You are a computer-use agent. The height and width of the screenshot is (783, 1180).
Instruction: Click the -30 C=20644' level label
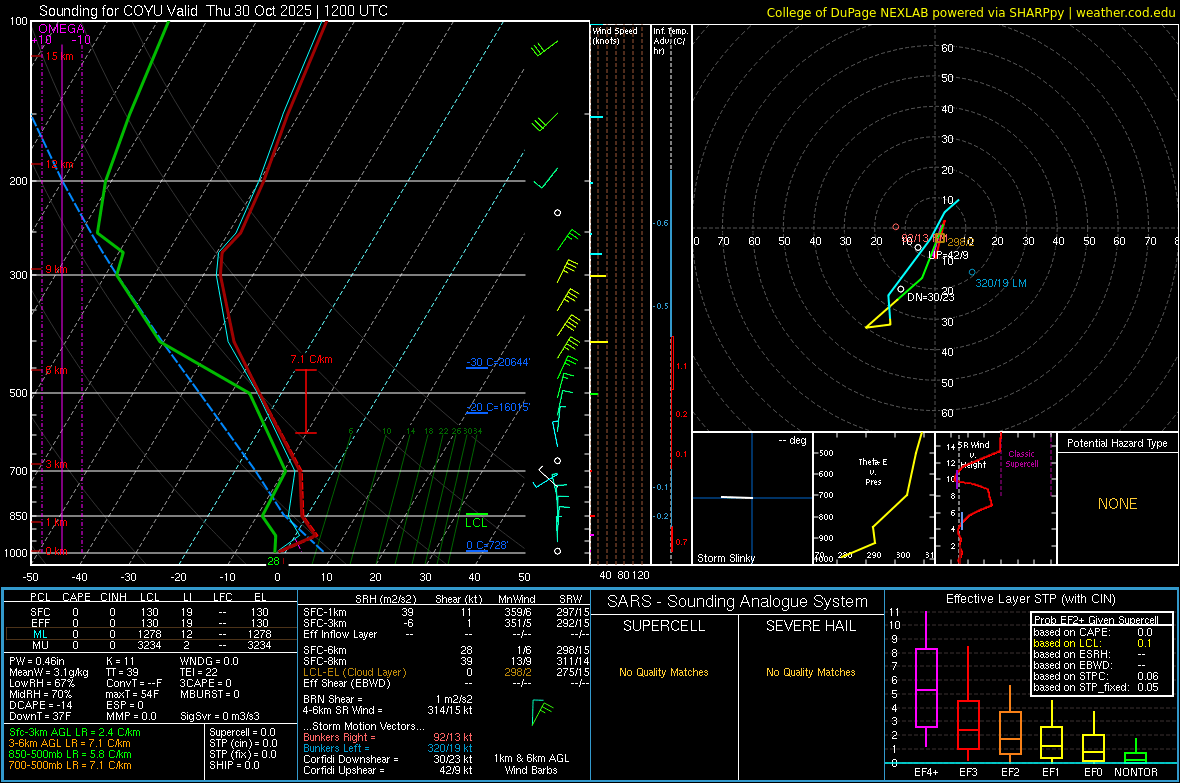498,362
